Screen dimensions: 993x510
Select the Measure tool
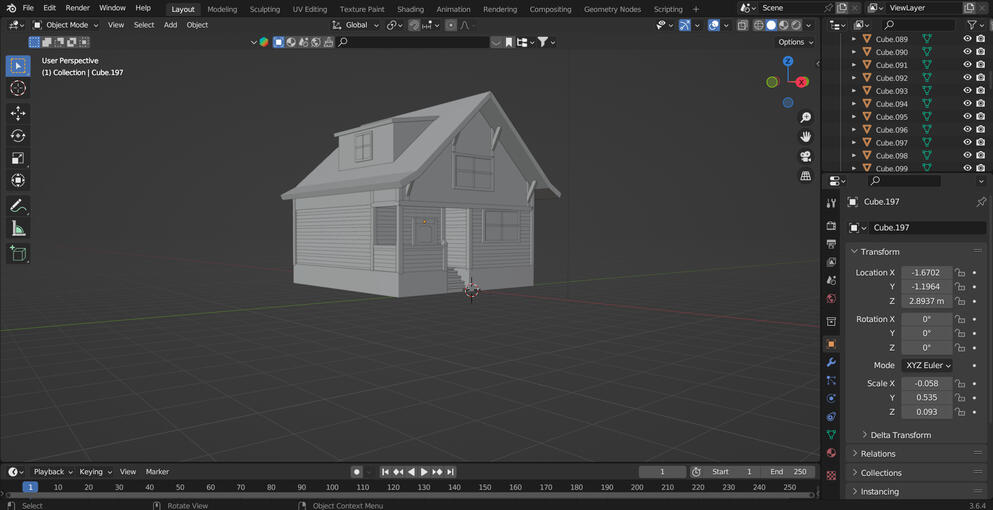coord(18,229)
